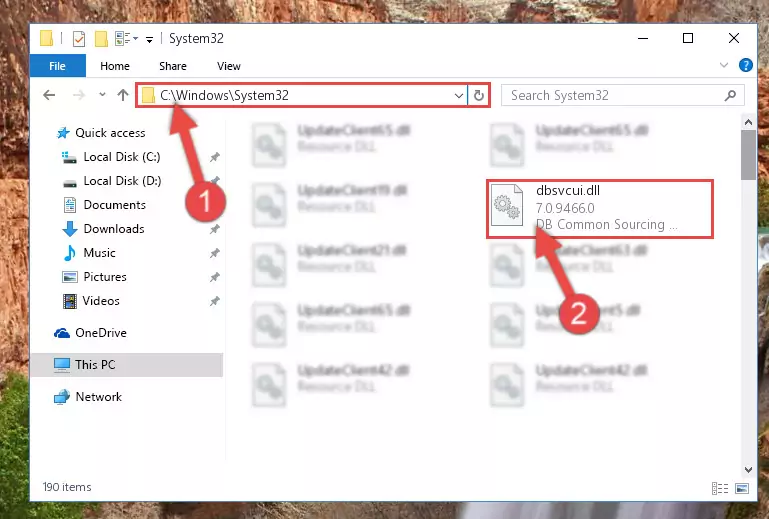This screenshot has height=519, width=769.
Task: Click pin icon next to Videos
Action: pyautogui.click(x=214, y=301)
